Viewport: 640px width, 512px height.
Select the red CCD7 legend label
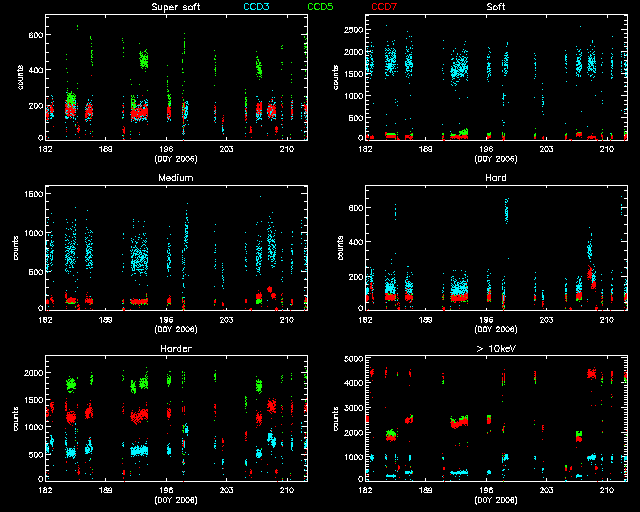(384, 7)
